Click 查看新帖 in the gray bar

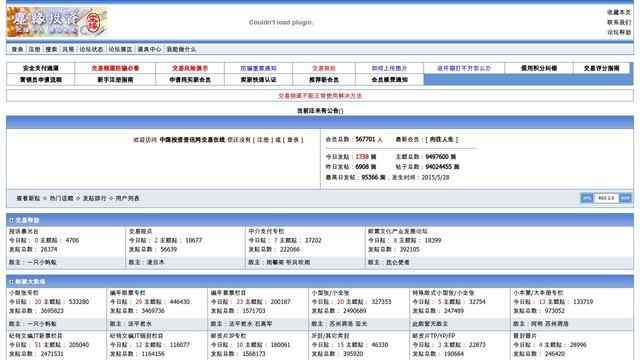pyautogui.click(x=28, y=198)
